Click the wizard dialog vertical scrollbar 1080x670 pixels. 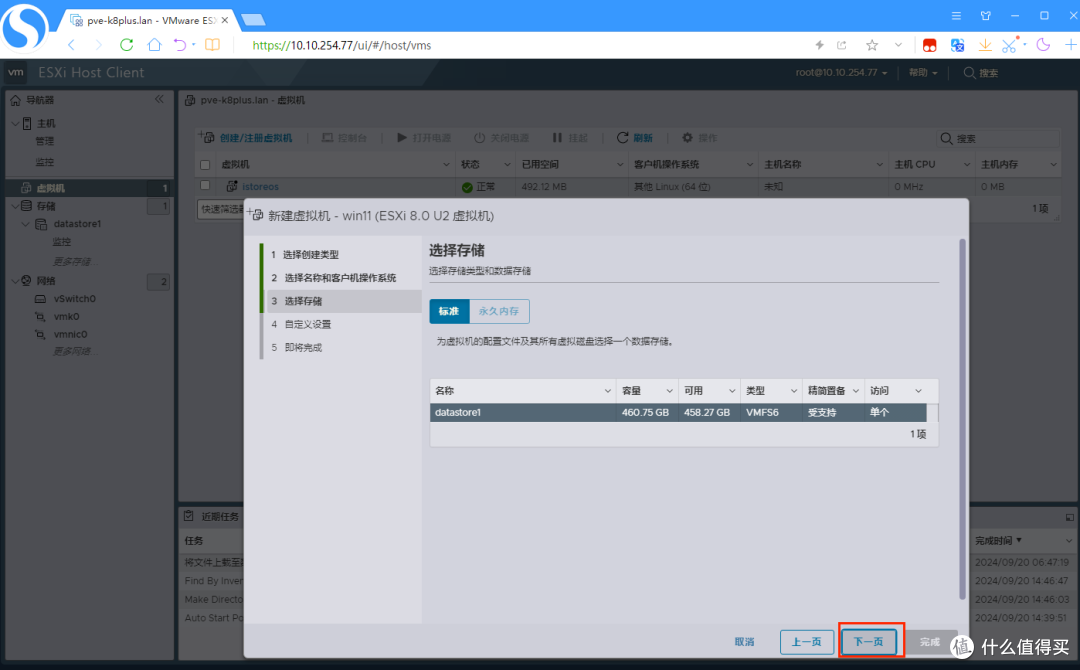962,419
